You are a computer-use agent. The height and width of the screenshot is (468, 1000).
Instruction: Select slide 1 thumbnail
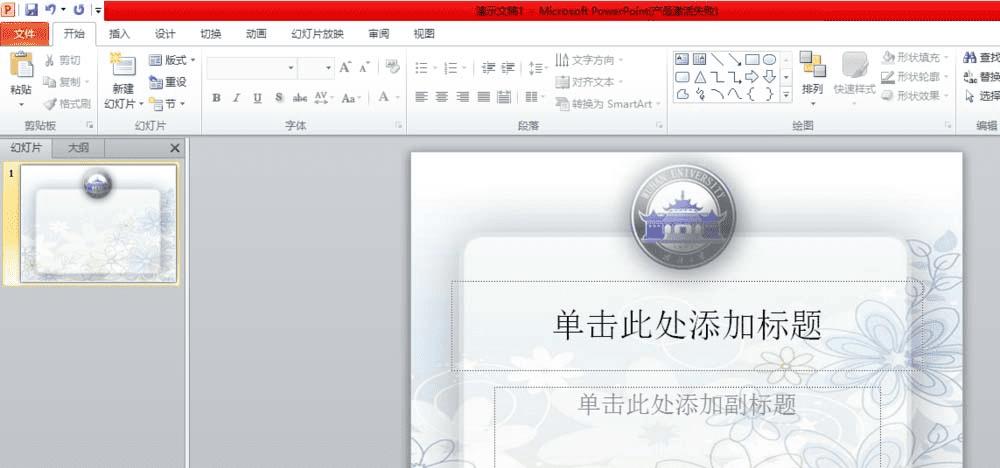click(98, 223)
